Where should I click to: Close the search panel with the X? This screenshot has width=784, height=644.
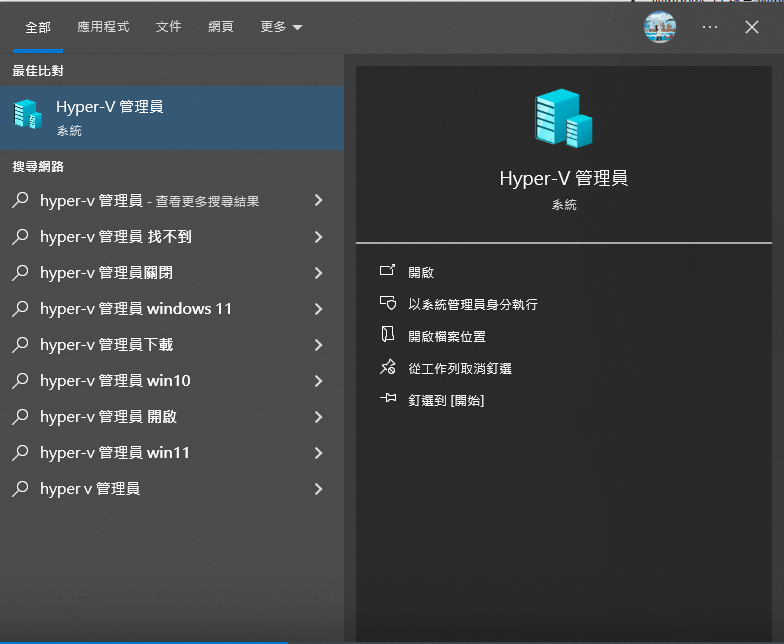752,27
